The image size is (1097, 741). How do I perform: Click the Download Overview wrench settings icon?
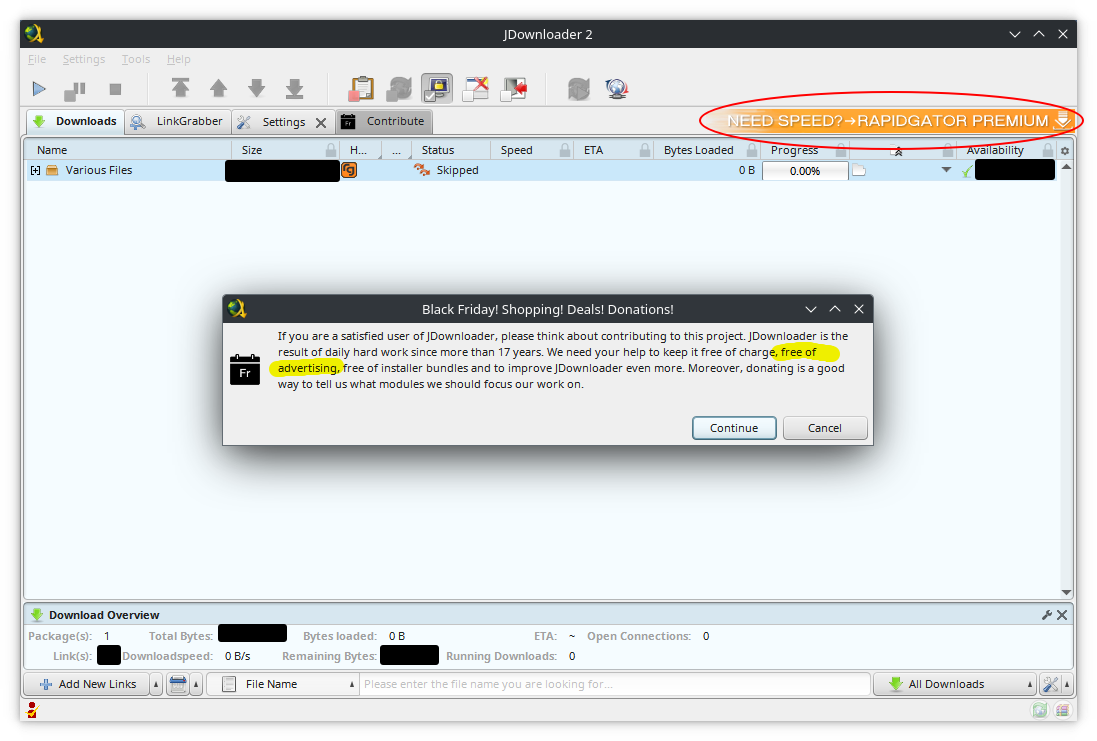pos(1047,615)
